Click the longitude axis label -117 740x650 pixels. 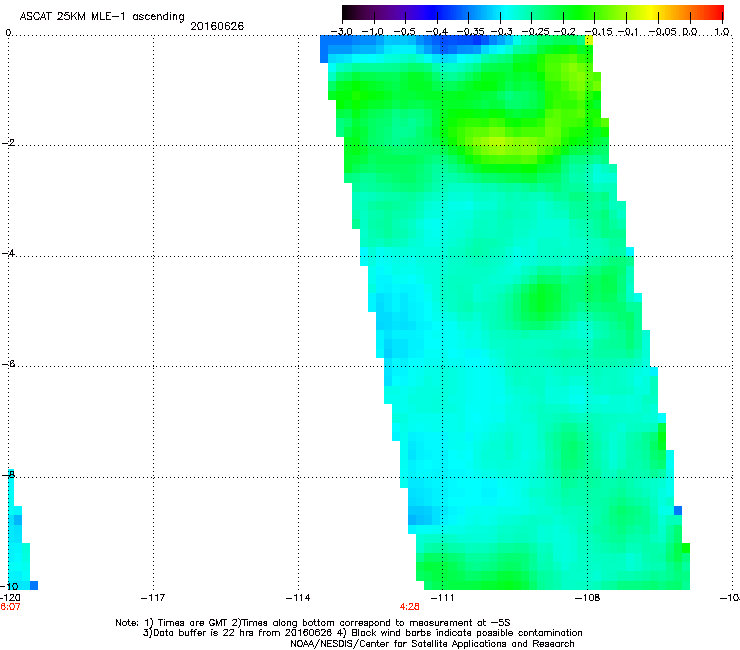click(x=153, y=598)
